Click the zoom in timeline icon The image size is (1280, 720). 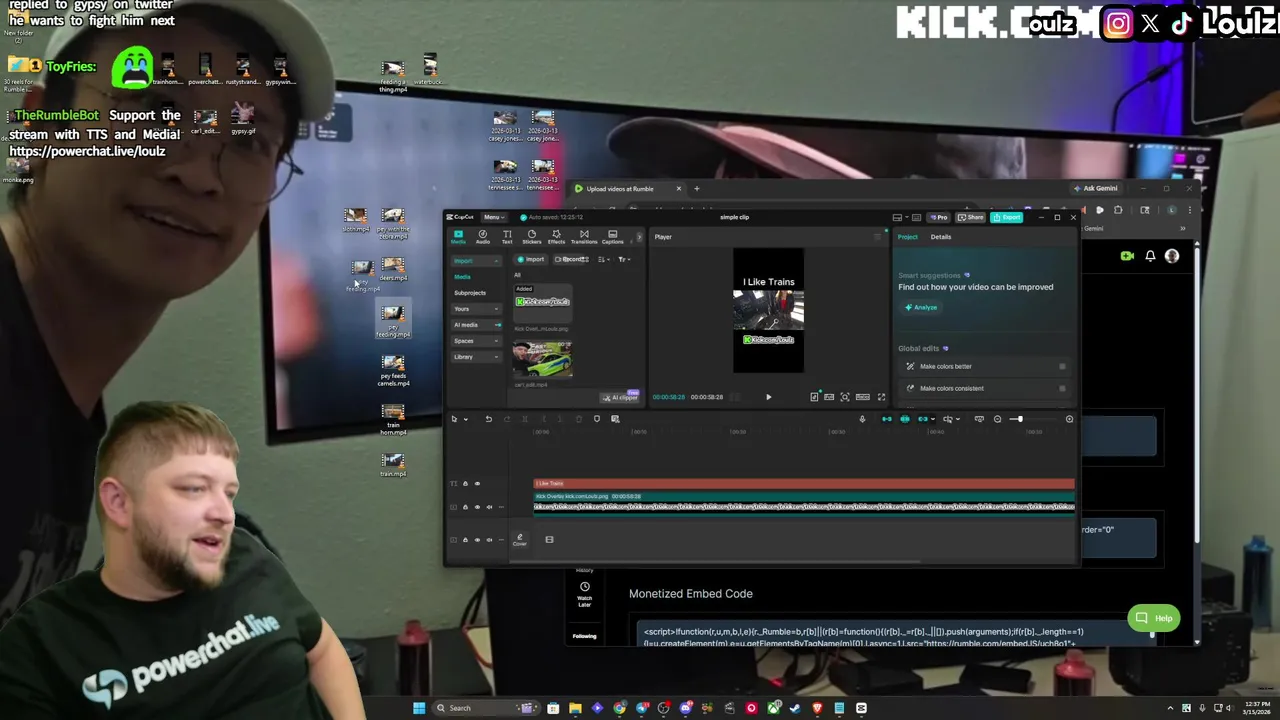[x=1069, y=419]
